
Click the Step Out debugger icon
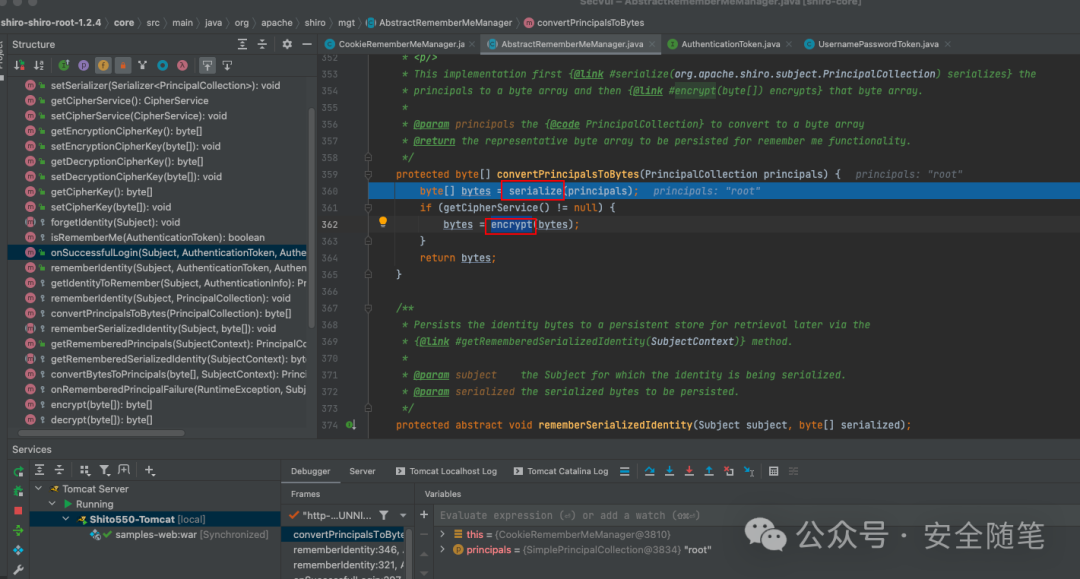click(x=709, y=472)
